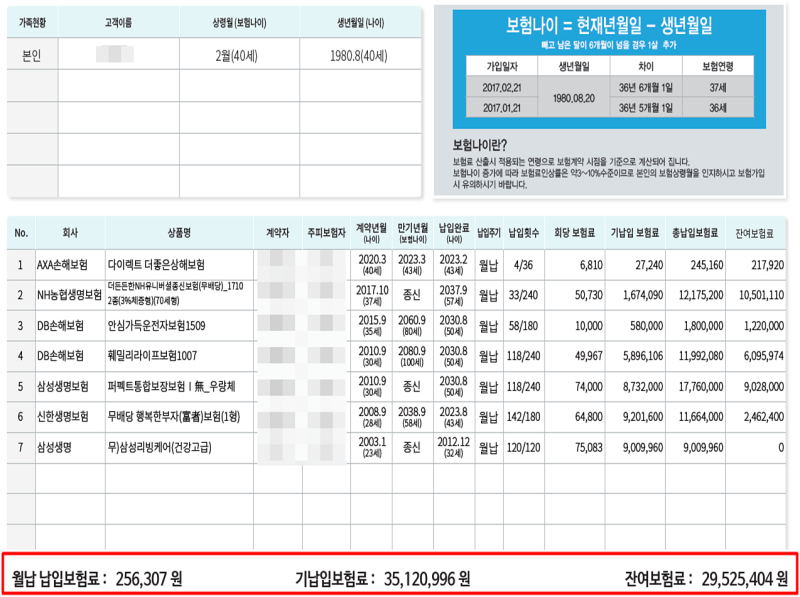Click the 납입완료 column header
Screen dimensions: 800x597
tap(454, 231)
